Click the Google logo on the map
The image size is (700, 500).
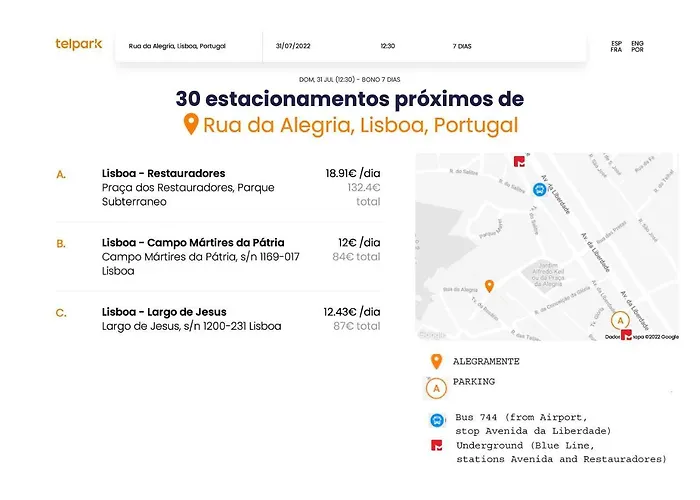432,335
